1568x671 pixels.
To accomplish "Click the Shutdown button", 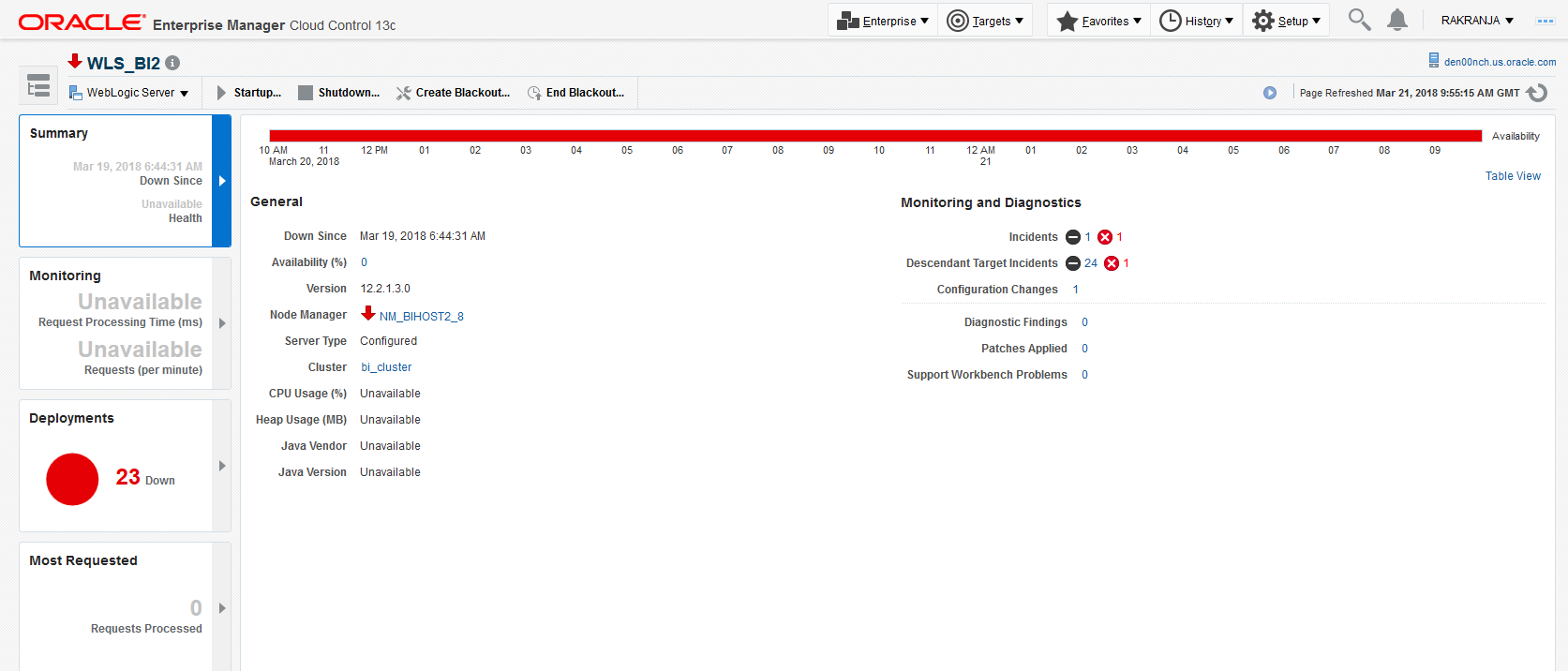I will pyautogui.click(x=338, y=93).
